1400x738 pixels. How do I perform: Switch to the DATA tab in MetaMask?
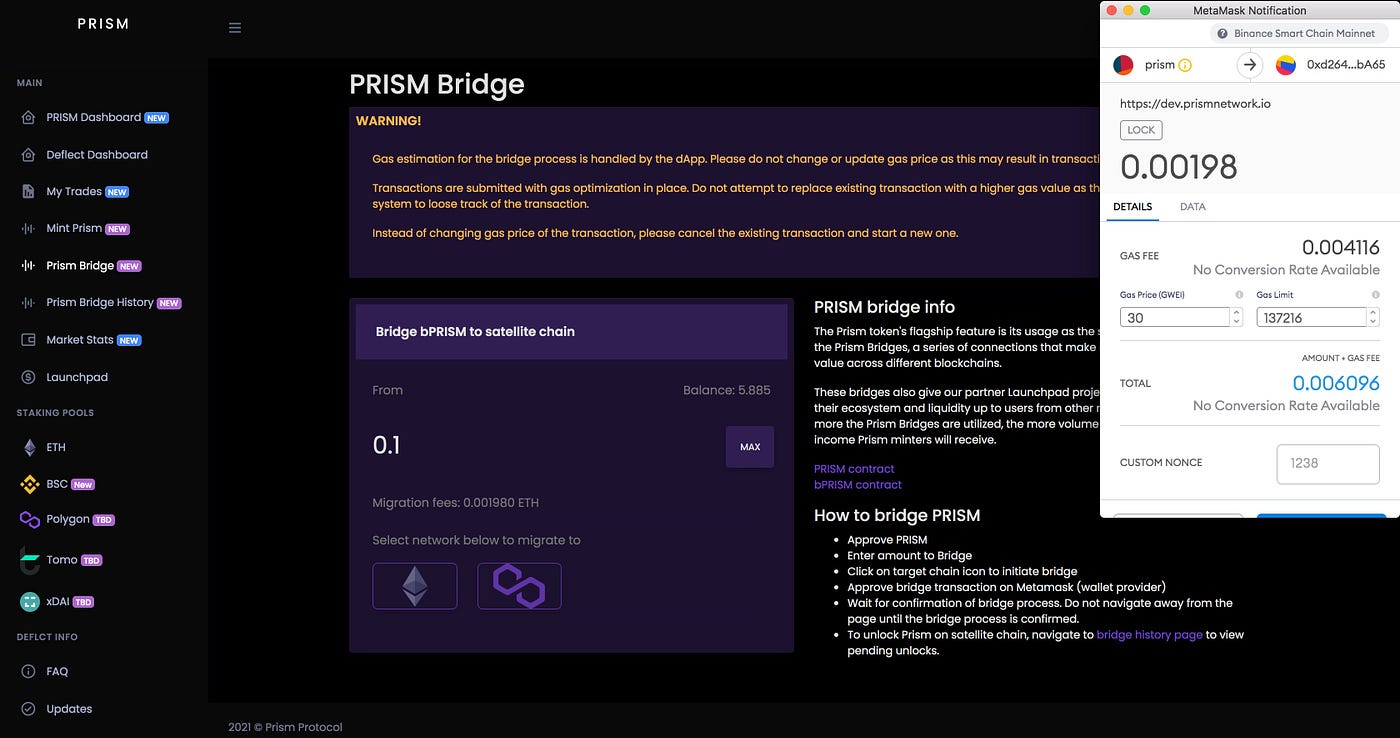point(1193,207)
